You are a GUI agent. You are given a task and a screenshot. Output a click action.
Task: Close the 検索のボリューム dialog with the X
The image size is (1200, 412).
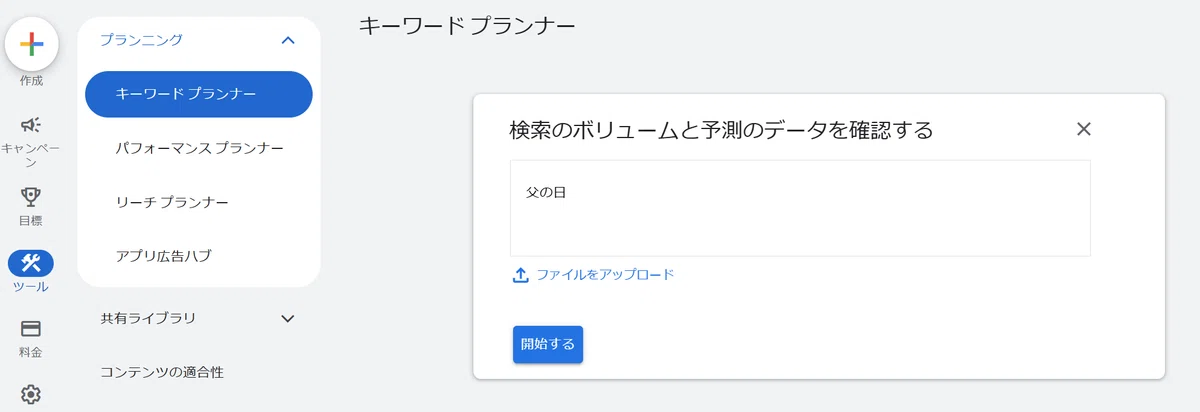point(1083,128)
